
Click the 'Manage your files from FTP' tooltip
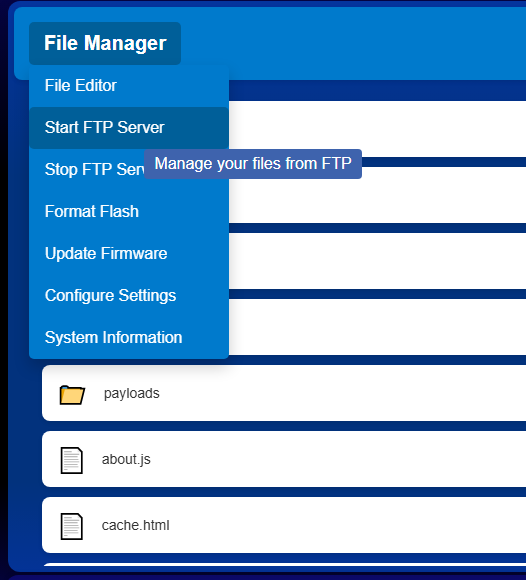click(253, 164)
